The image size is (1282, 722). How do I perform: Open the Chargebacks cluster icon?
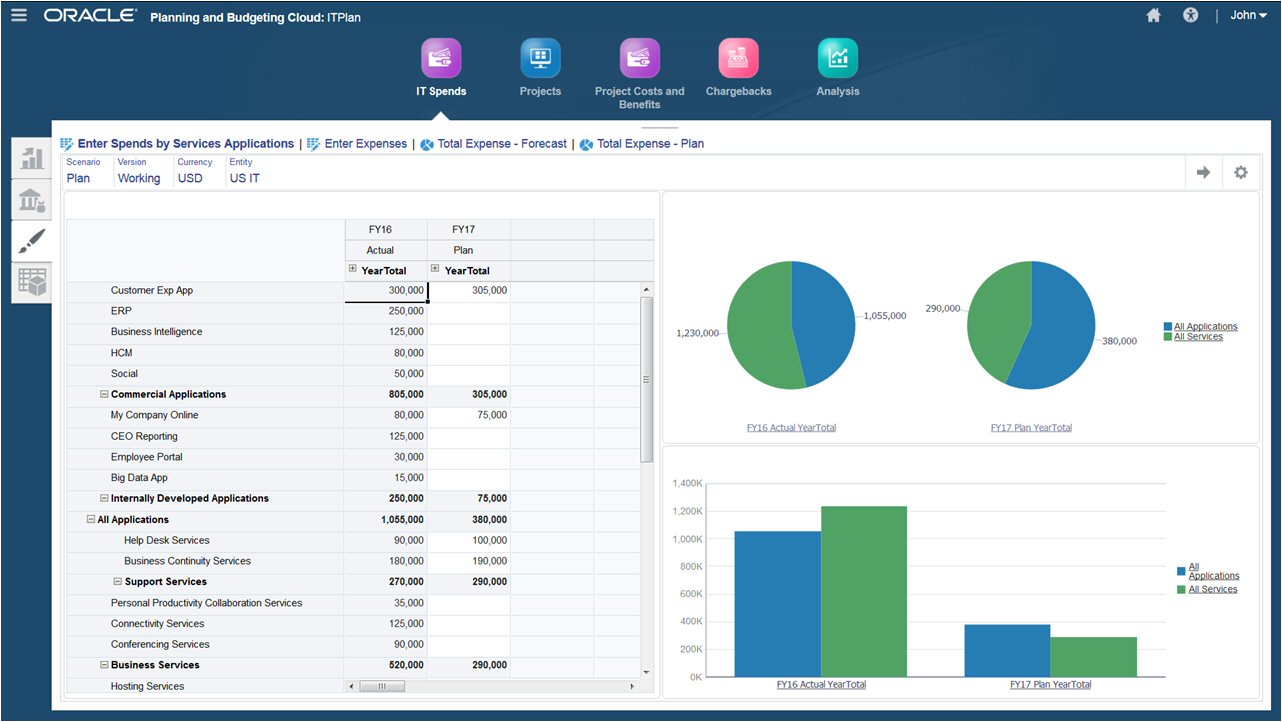pyautogui.click(x=738, y=58)
